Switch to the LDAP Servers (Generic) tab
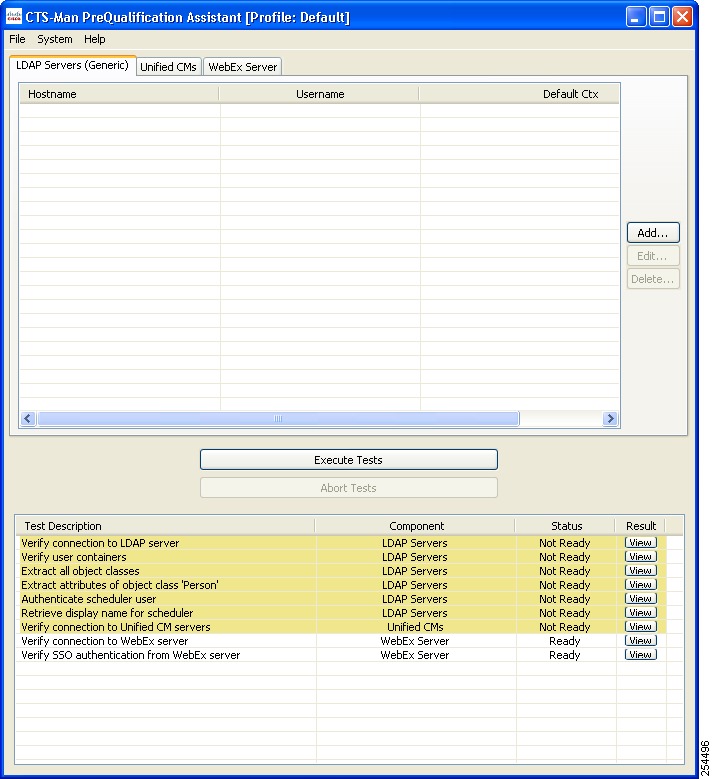This screenshot has width=712, height=779. [73, 65]
